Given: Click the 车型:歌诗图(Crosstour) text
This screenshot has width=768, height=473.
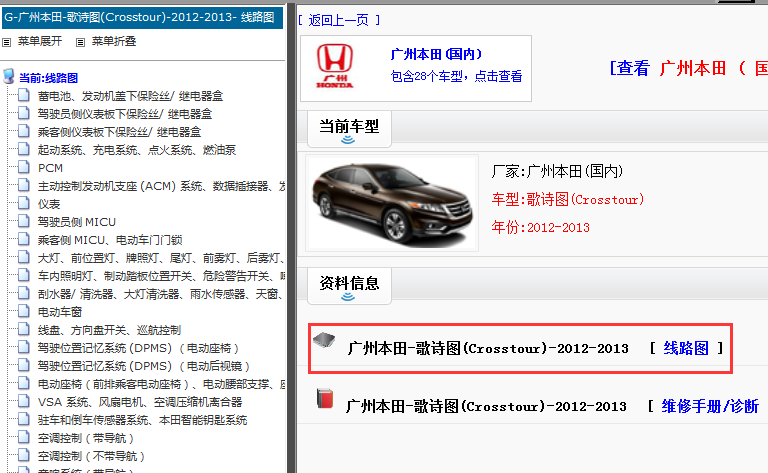Looking at the screenshot, I should pos(568,199).
